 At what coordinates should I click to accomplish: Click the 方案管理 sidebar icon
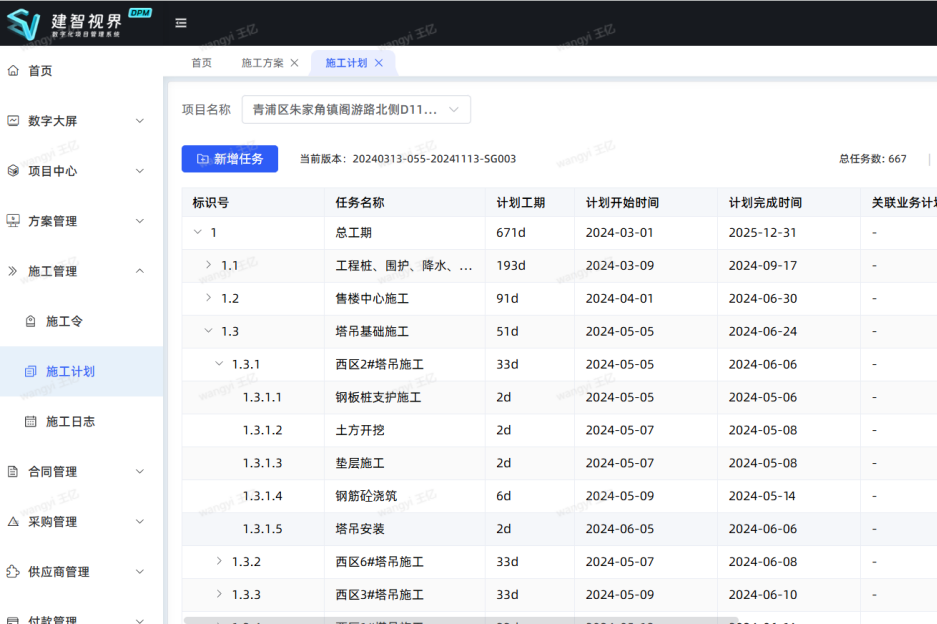click(13, 221)
